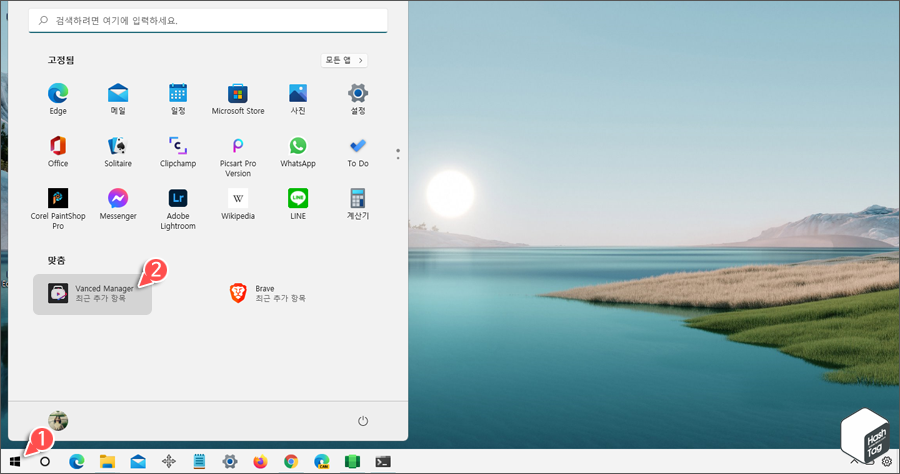The height and width of the screenshot is (474, 900).
Task: Open File Explorer from the taskbar
Action: tap(107, 461)
